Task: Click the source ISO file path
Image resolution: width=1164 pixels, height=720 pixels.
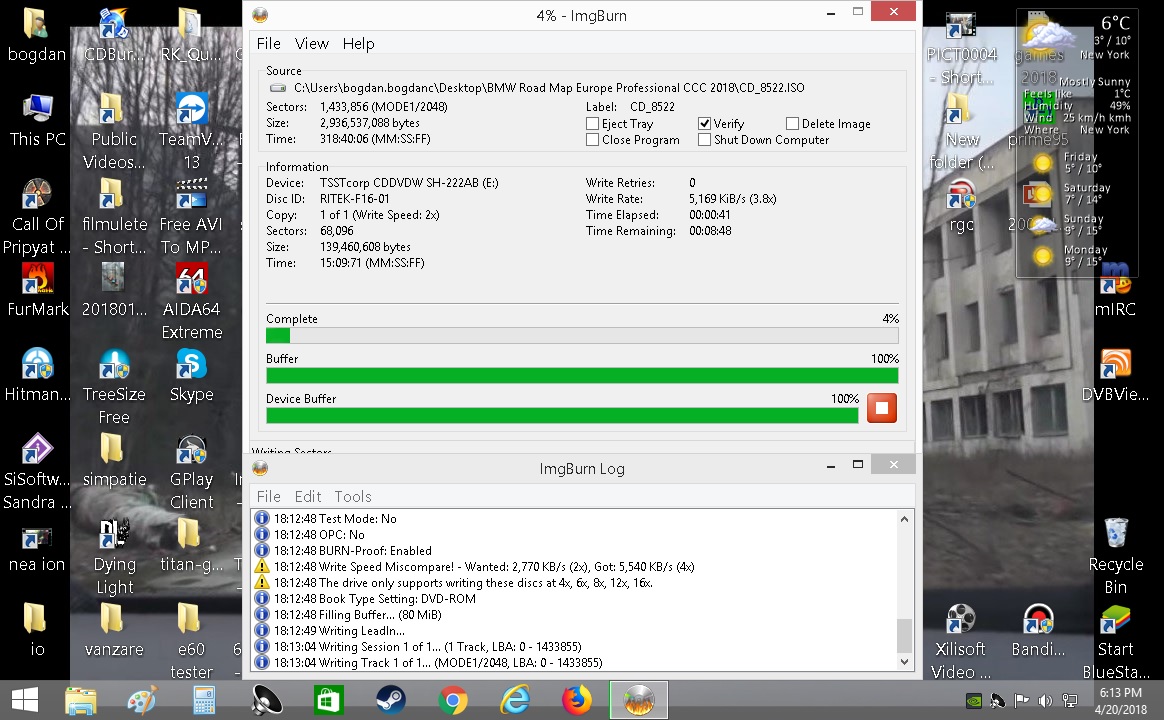Action: coord(549,88)
